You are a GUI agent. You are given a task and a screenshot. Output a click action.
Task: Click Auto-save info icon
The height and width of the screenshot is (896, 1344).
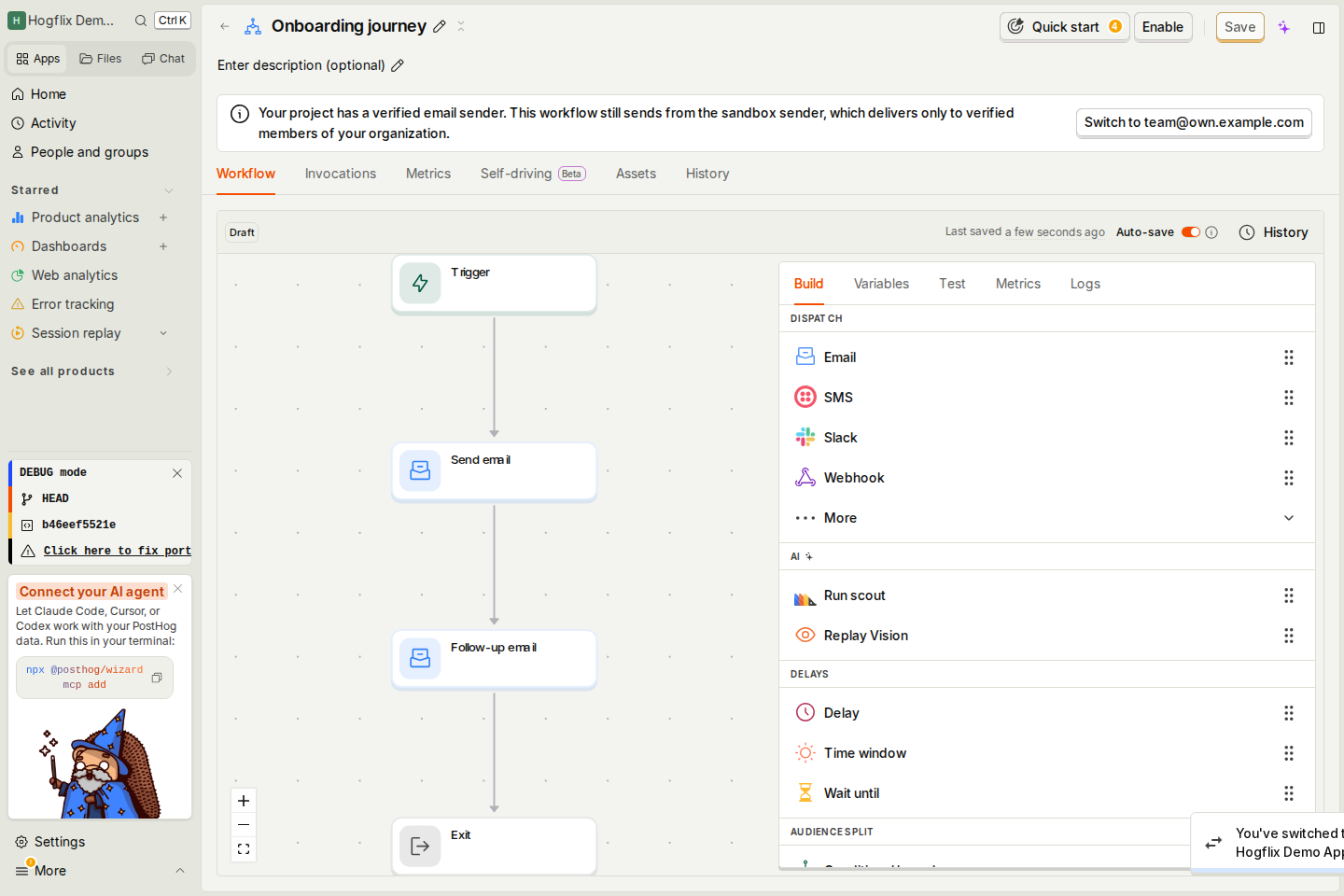pyautogui.click(x=1211, y=232)
